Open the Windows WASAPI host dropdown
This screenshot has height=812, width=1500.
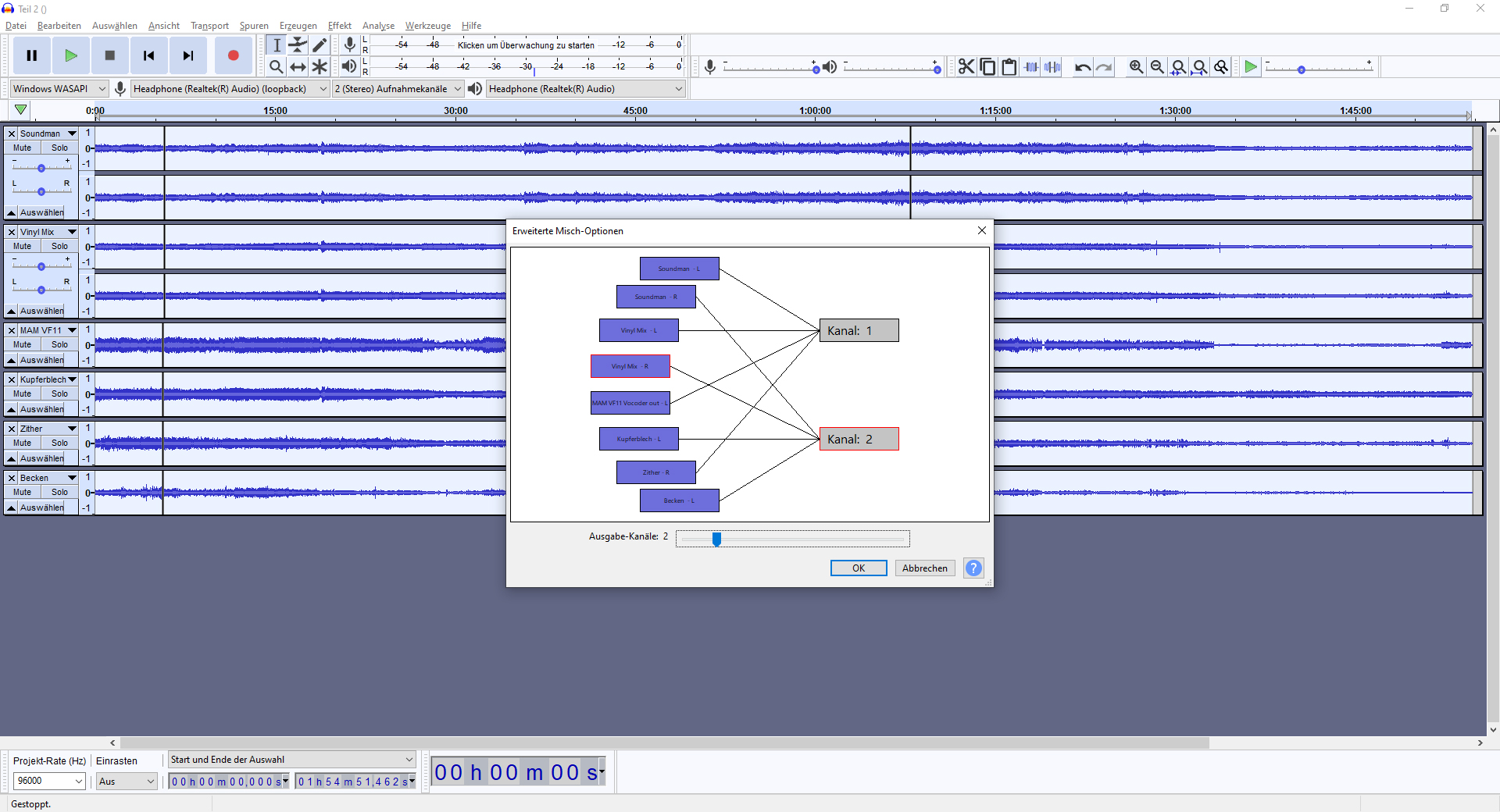click(59, 89)
